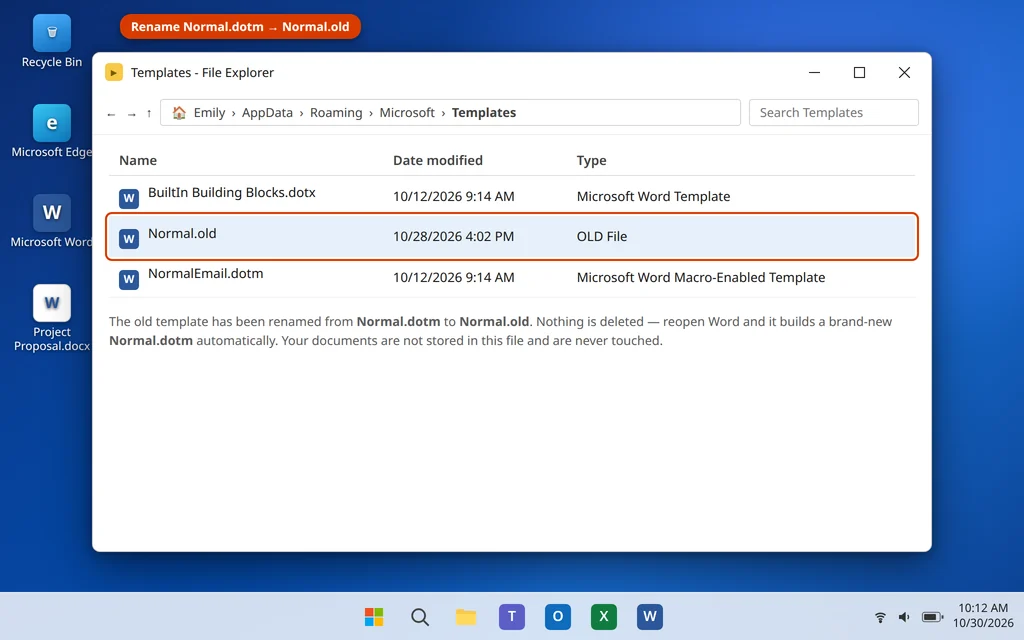Viewport: 1024px width, 640px height.
Task: Expand chevron between AppData and Roaming
Action: click(x=301, y=114)
